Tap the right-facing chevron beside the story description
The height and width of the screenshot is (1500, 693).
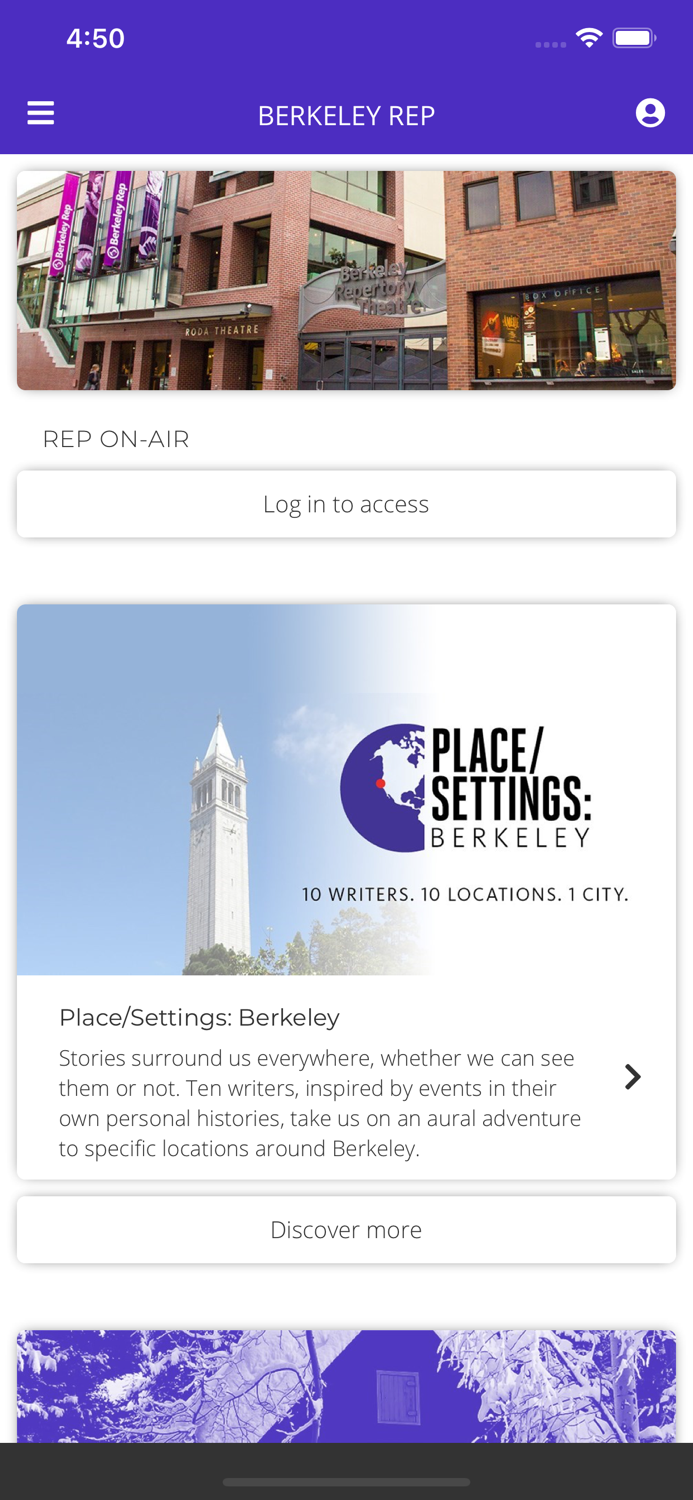point(632,1077)
